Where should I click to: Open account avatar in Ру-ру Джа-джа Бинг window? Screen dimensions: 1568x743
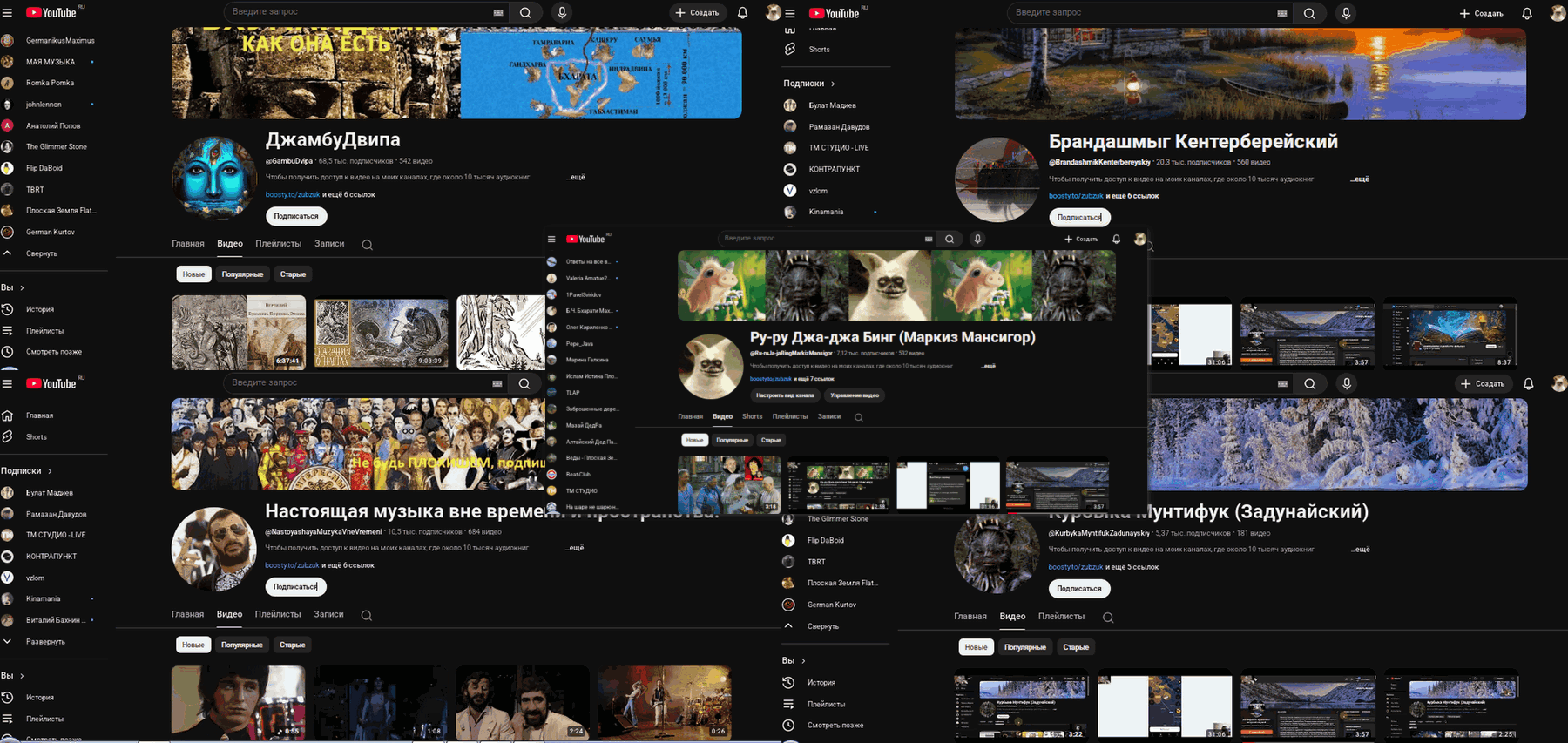[x=1139, y=239]
